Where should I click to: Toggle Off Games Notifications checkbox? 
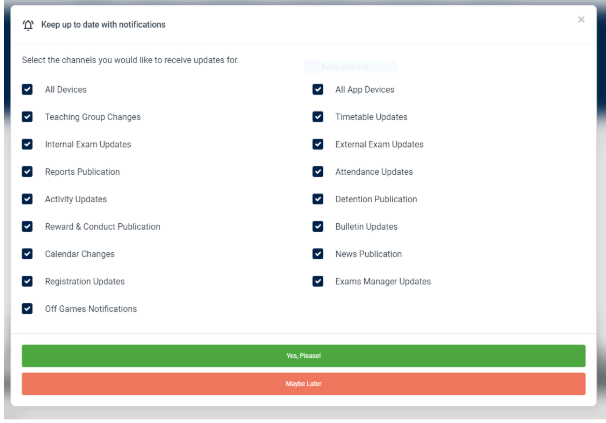[x=28, y=309]
